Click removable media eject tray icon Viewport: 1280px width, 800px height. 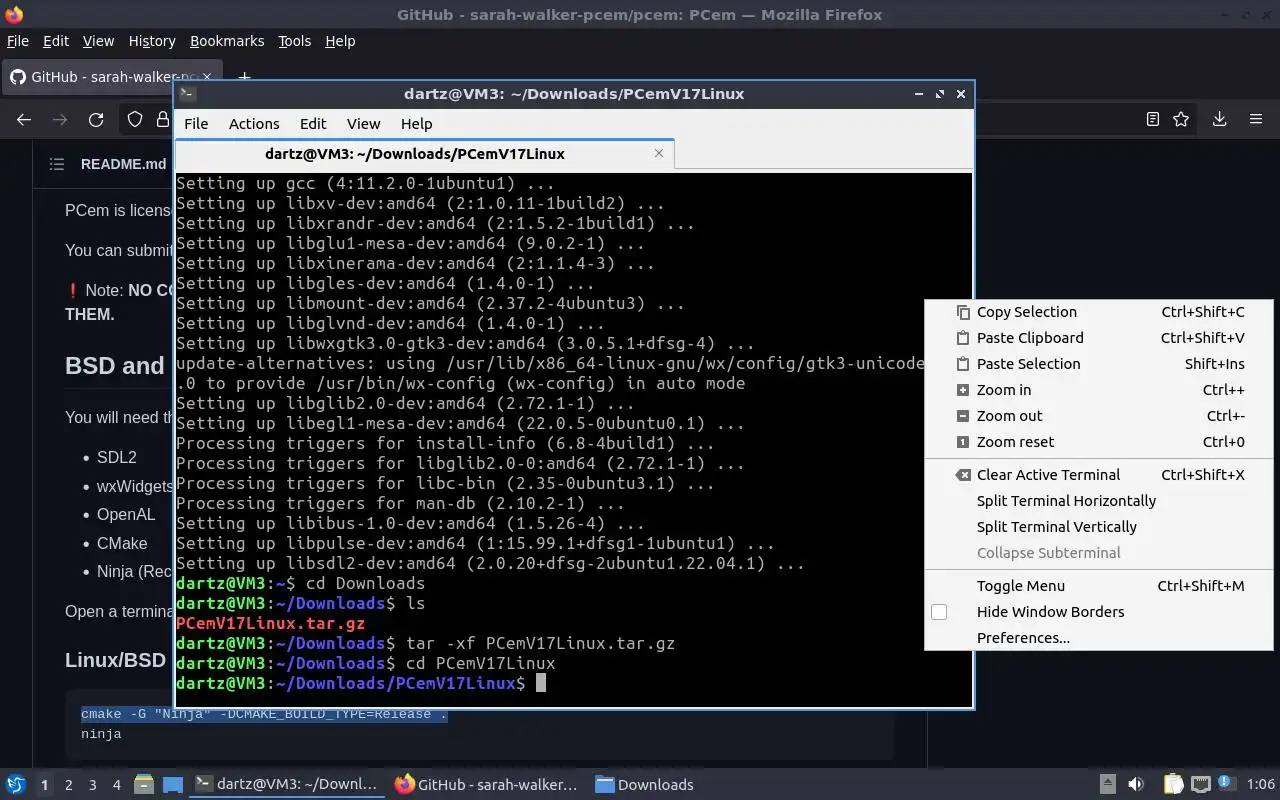click(1108, 784)
